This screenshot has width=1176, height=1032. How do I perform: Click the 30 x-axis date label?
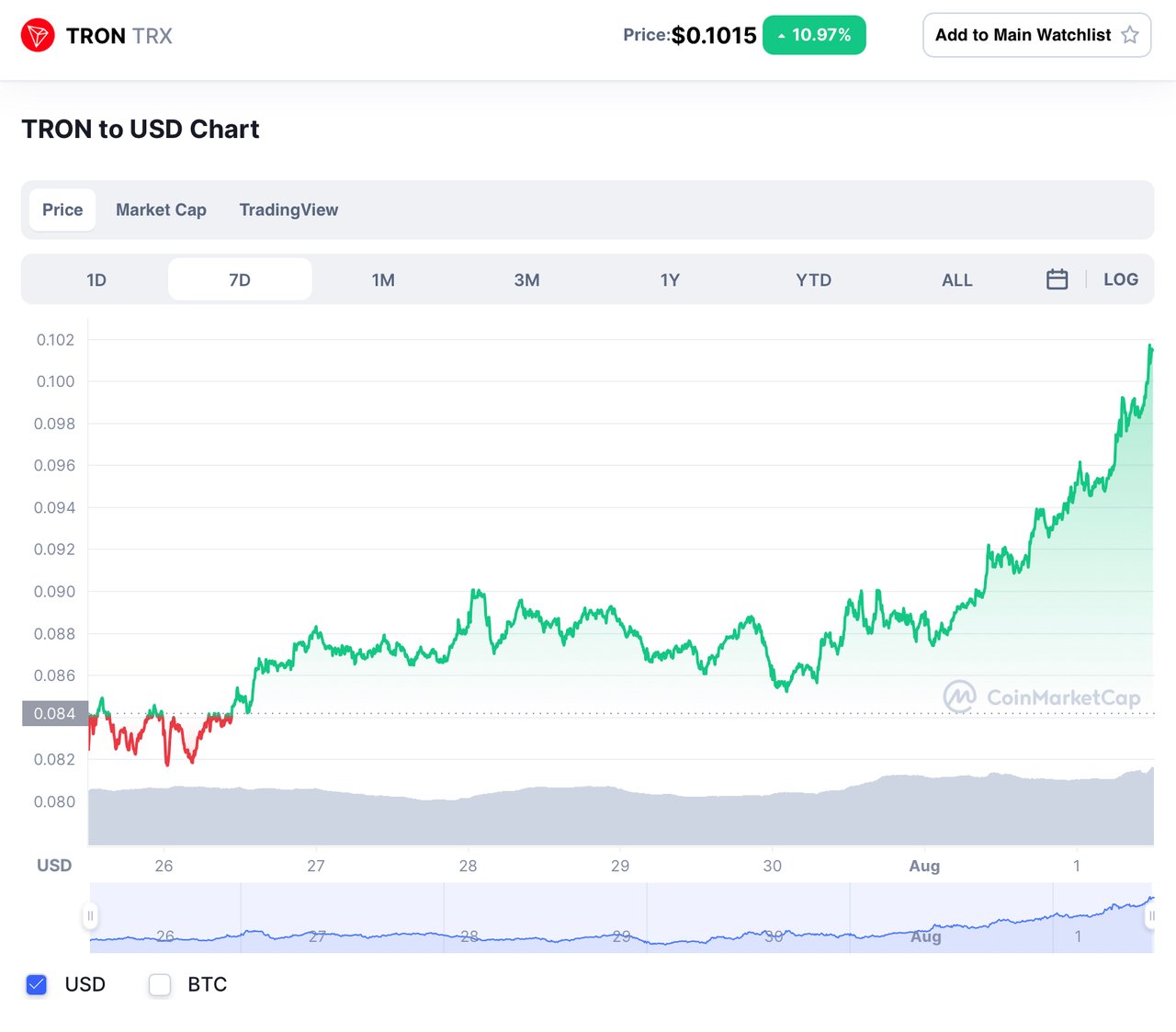[x=773, y=866]
